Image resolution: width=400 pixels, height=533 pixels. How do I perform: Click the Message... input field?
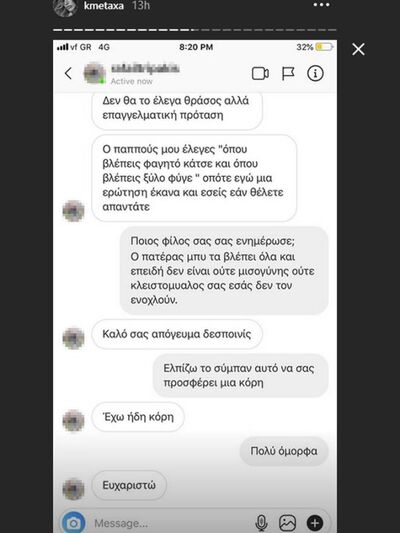tap(170, 523)
